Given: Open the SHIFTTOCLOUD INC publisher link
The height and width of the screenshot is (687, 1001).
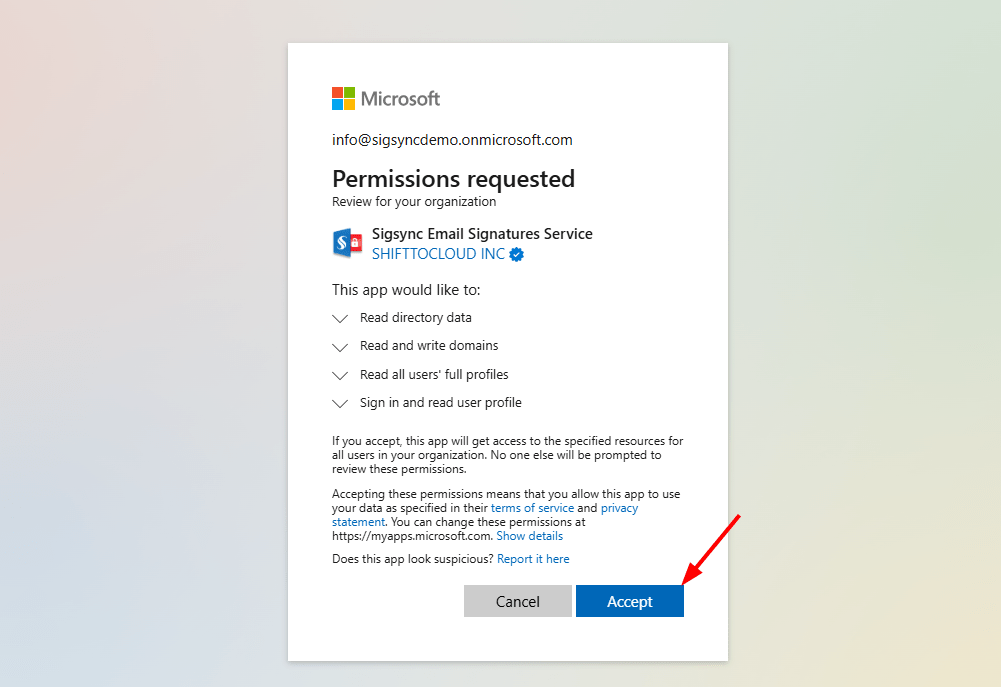Looking at the screenshot, I should [438, 254].
